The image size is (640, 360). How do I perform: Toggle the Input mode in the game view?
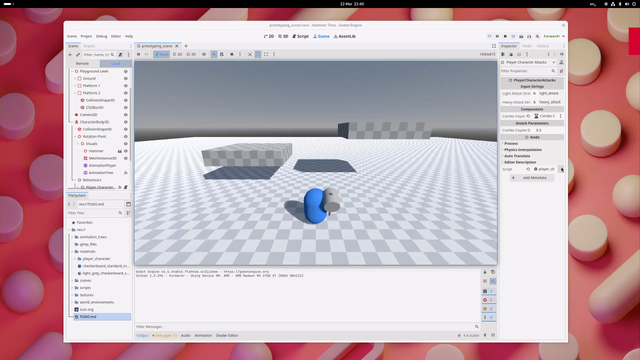click(x=162, y=54)
